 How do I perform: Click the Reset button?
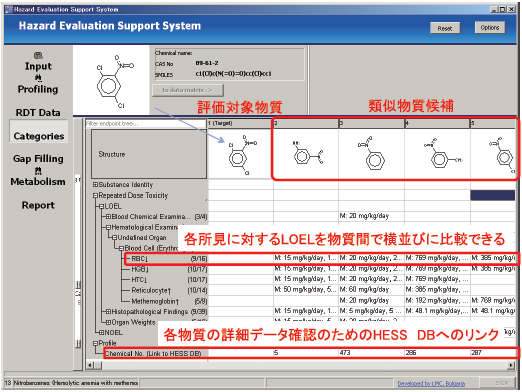click(445, 28)
